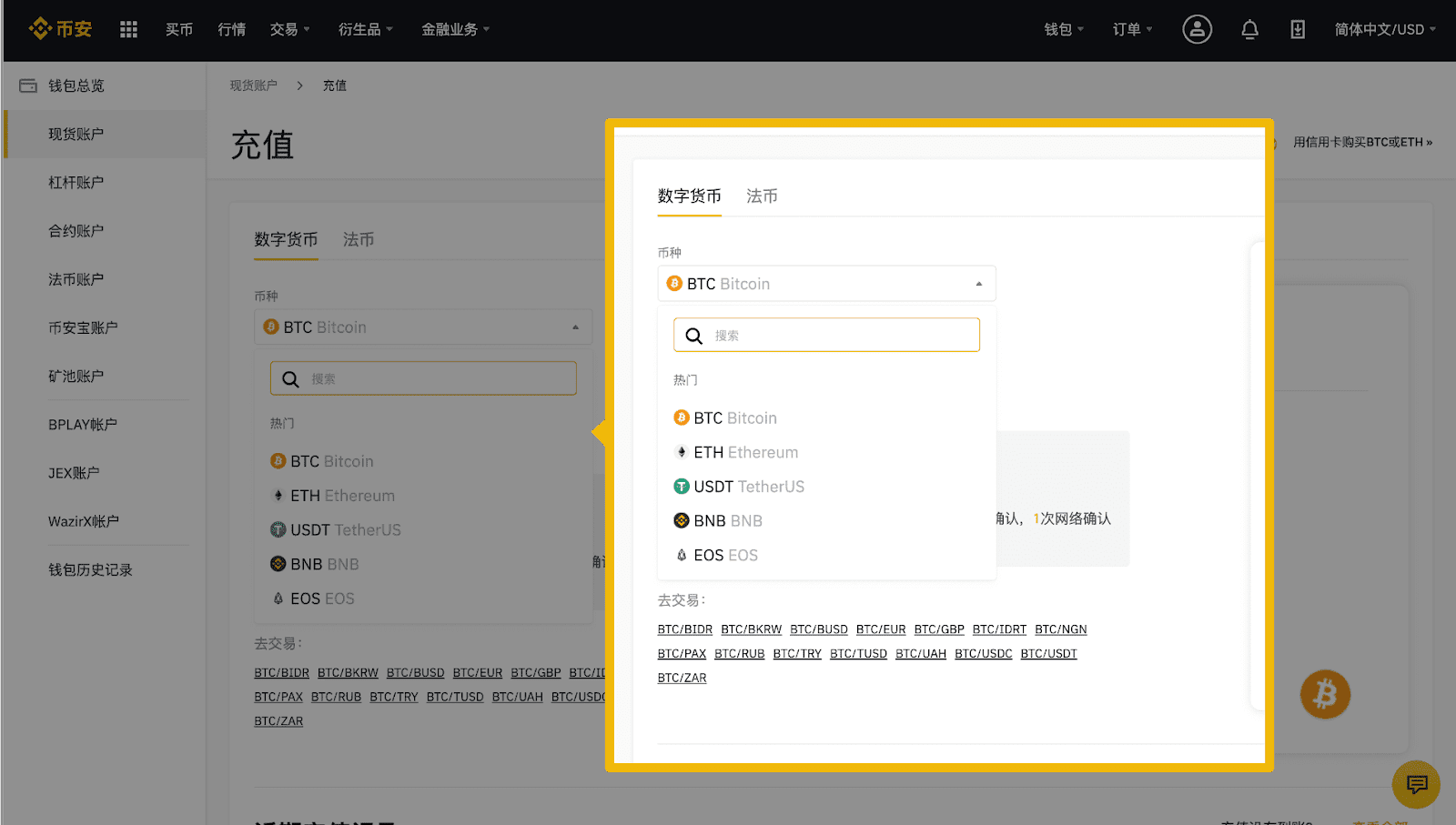Expand the 衍生品 menu
Viewport: 1456px width, 825px height.
coord(366,29)
